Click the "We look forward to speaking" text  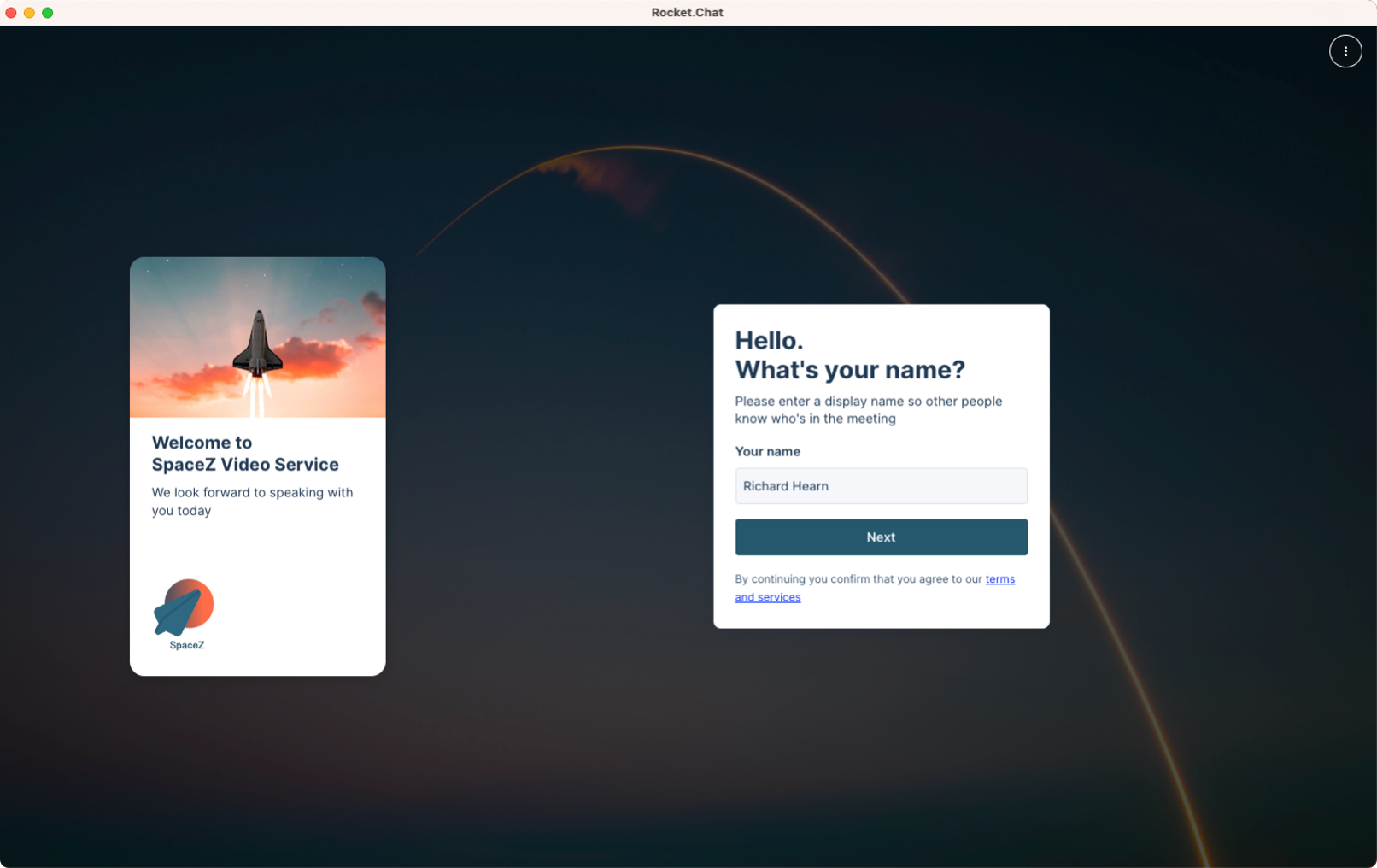click(252, 501)
